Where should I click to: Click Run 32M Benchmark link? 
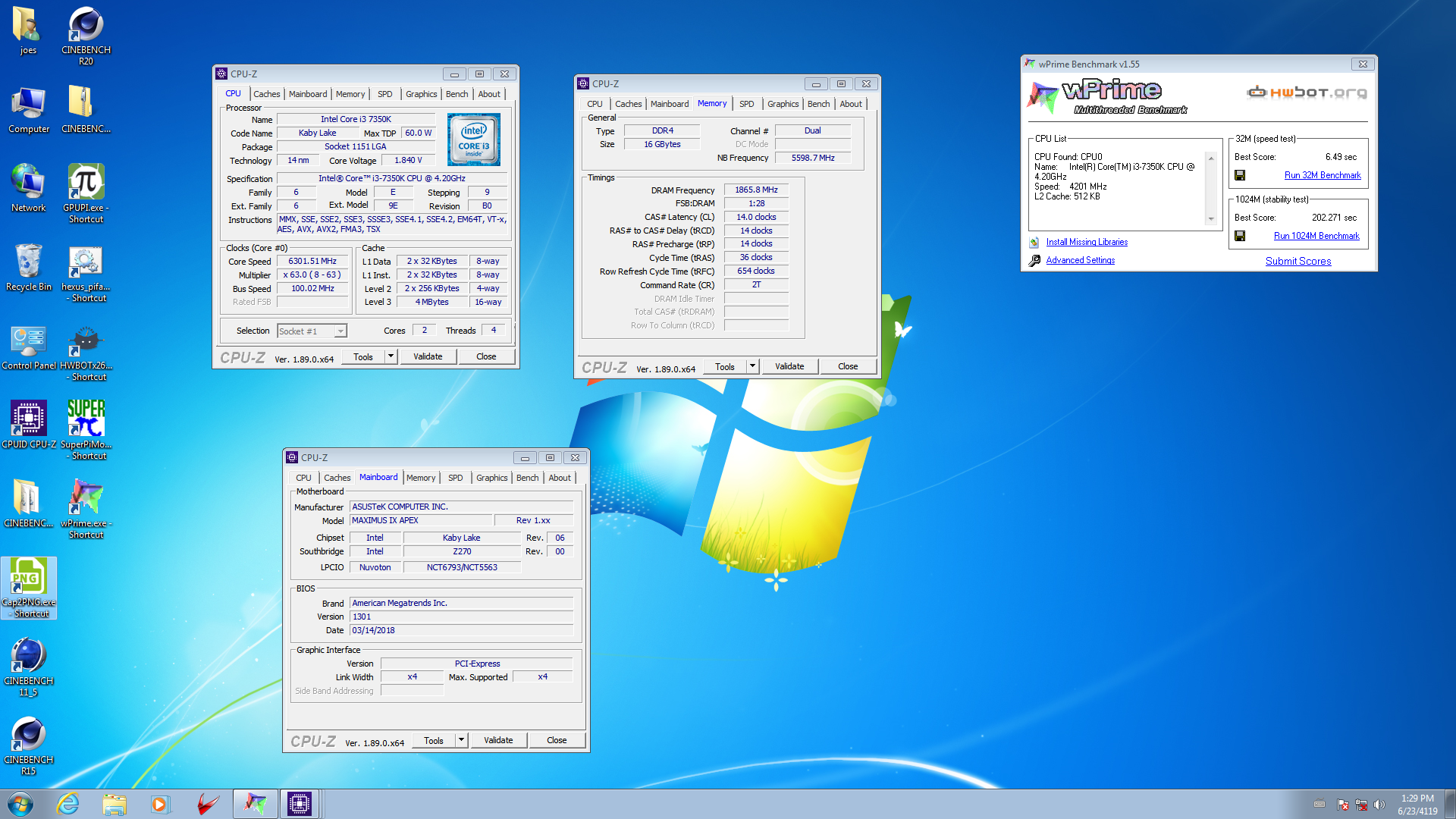pos(1323,175)
